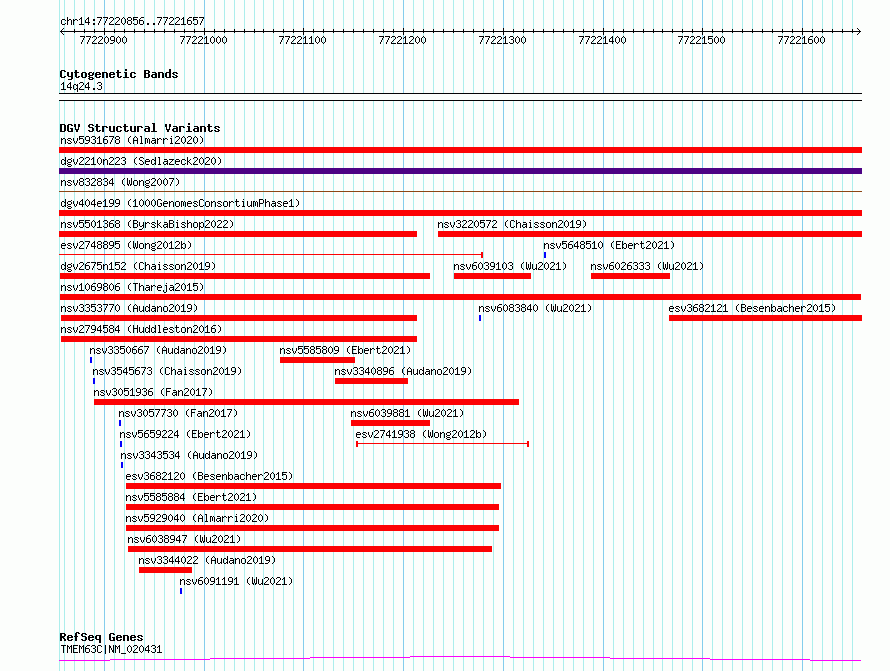890x671 pixels.
Task: Click the blue nsv5648510 marker tick
Action: pos(545,255)
